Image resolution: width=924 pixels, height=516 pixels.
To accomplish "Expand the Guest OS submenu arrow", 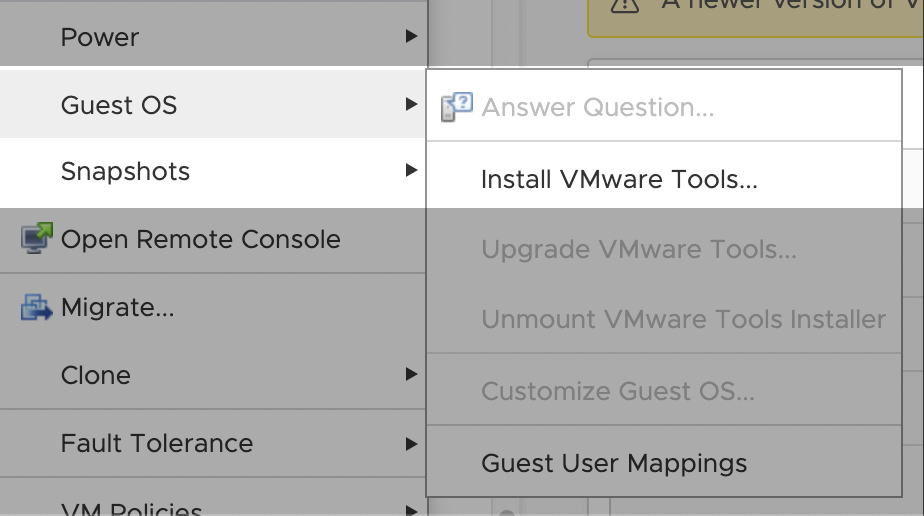I will tap(411, 104).
